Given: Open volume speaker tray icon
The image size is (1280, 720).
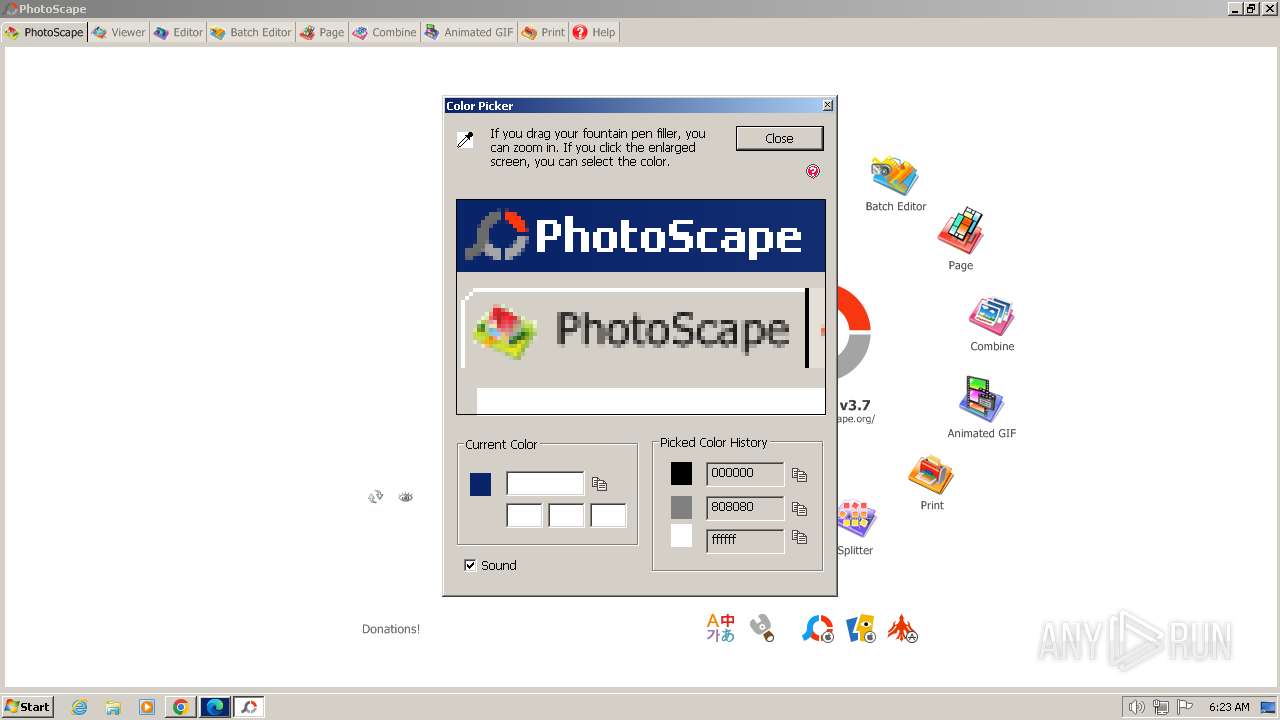Looking at the screenshot, I should click(1137, 707).
